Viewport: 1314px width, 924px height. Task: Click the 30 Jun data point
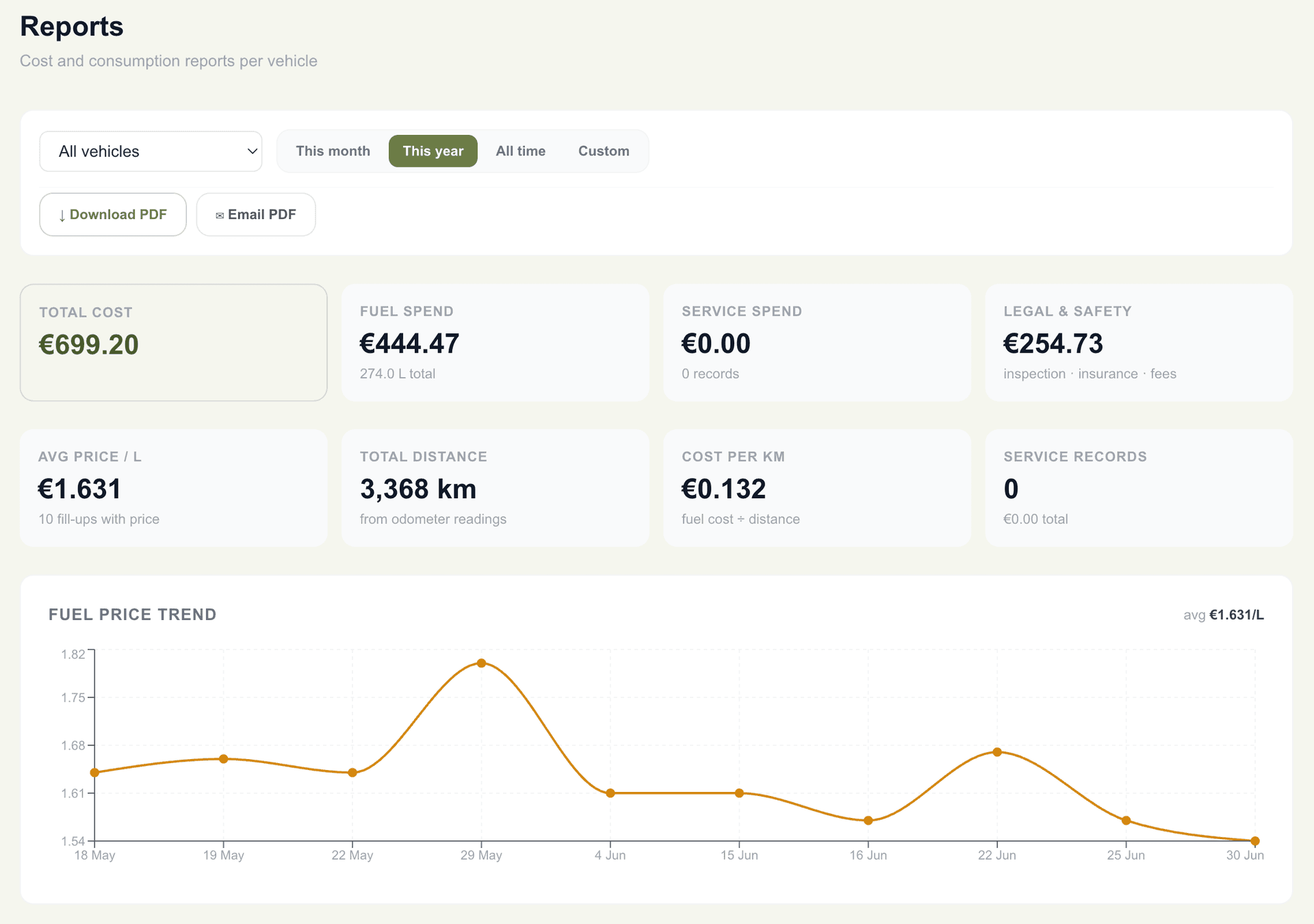(x=1255, y=841)
